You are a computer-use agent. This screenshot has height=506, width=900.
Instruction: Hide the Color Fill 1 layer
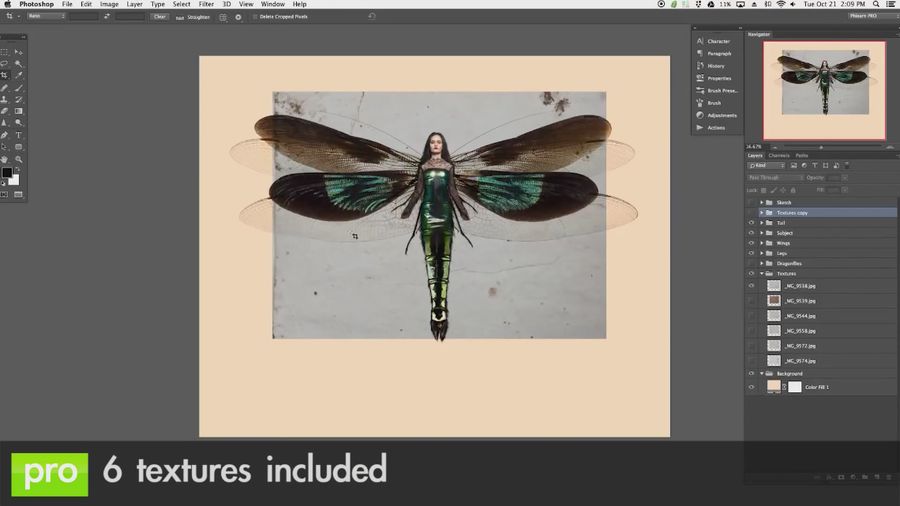[751, 387]
